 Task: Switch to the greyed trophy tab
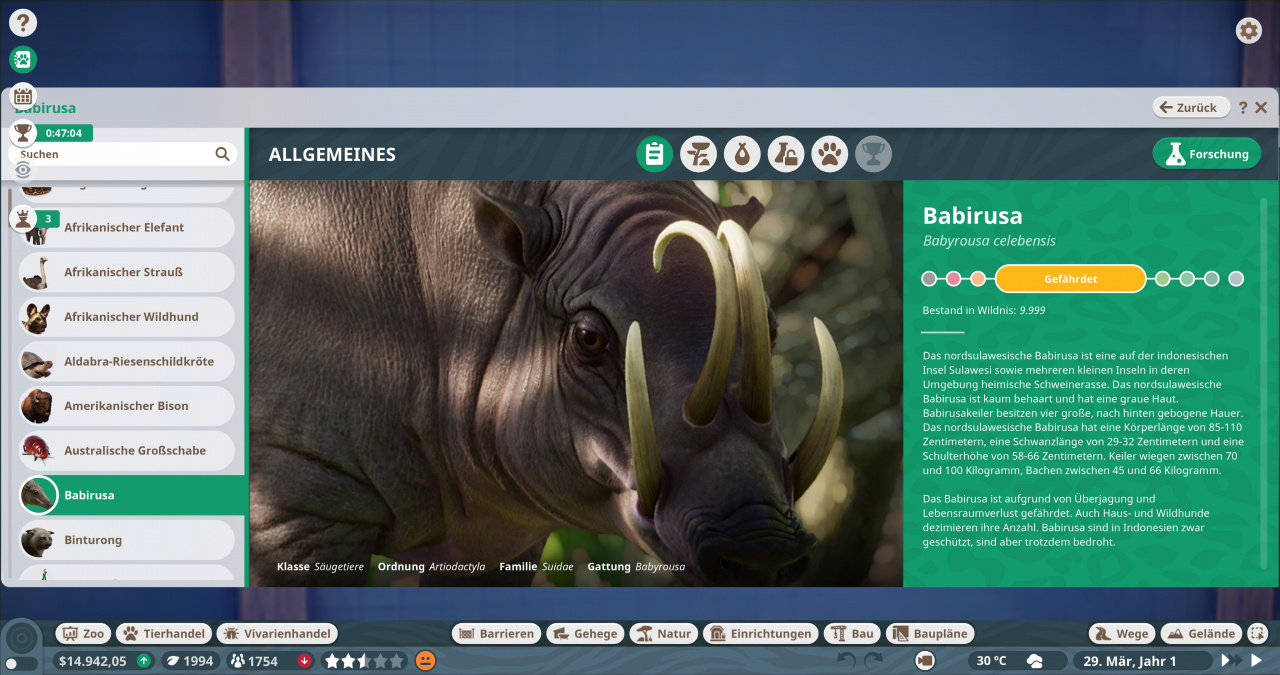pos(873,154)
